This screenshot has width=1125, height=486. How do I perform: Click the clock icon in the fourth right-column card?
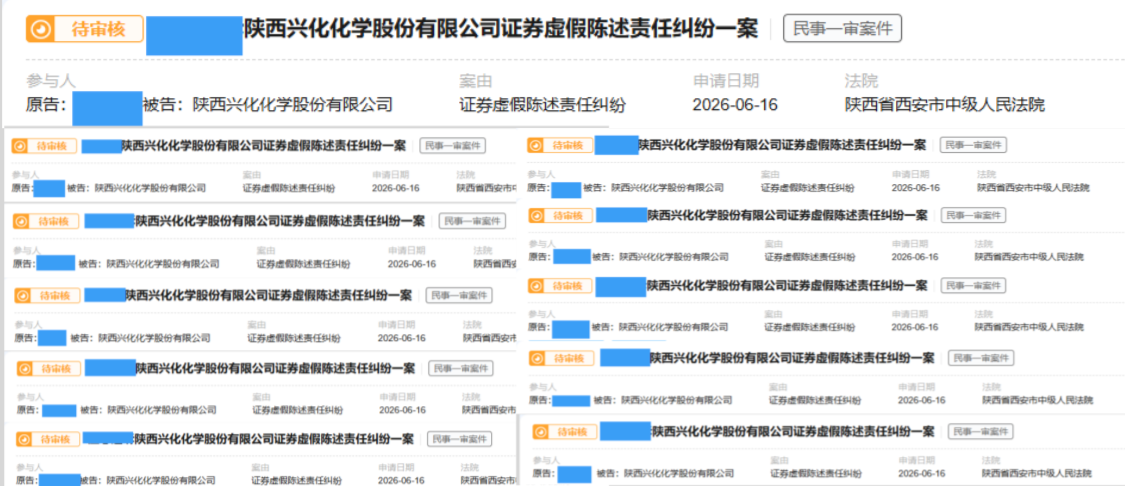[538, 358]
